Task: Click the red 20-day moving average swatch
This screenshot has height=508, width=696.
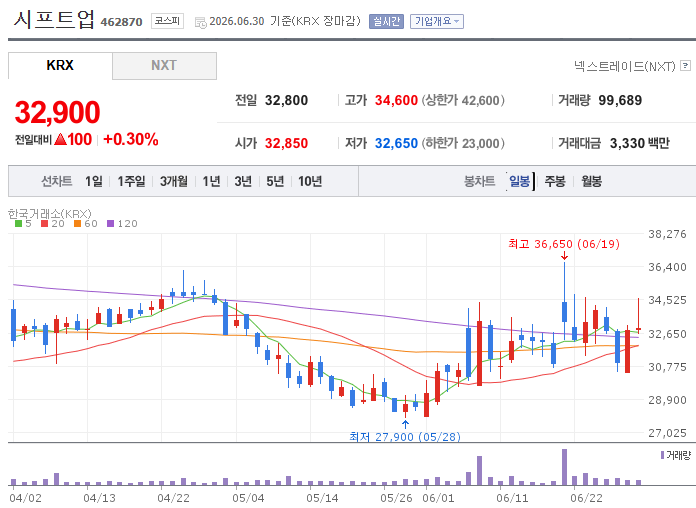Action: click(44, 224)
